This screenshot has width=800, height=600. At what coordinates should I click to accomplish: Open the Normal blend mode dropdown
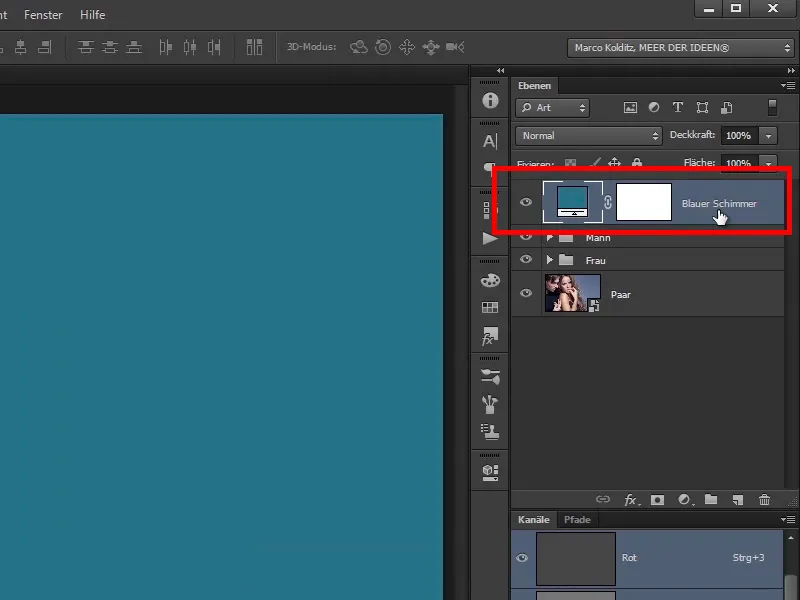tap(589, 136)
